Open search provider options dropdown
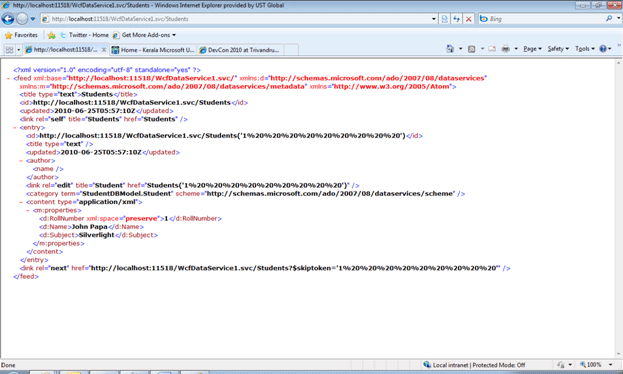Viewport: 623px width, 374px height. coord(618,18)
